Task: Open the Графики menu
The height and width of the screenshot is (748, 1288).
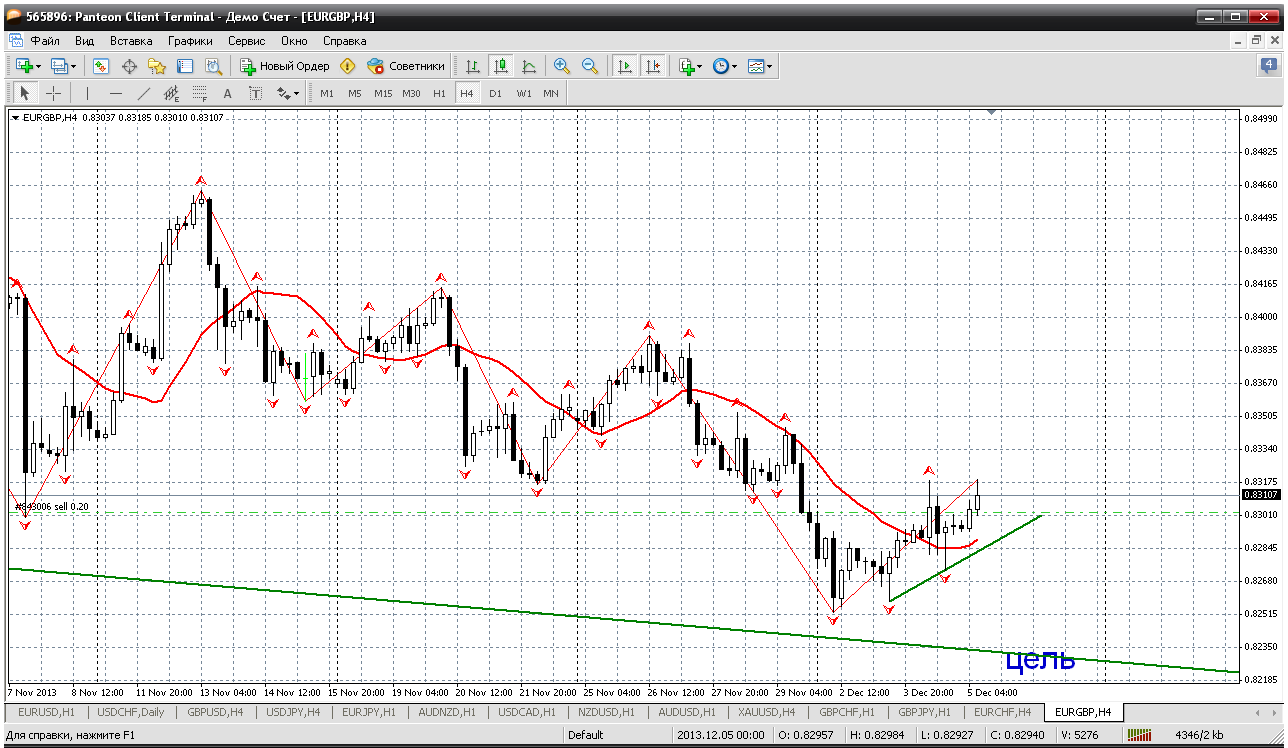Action: [x=190, y=41]
